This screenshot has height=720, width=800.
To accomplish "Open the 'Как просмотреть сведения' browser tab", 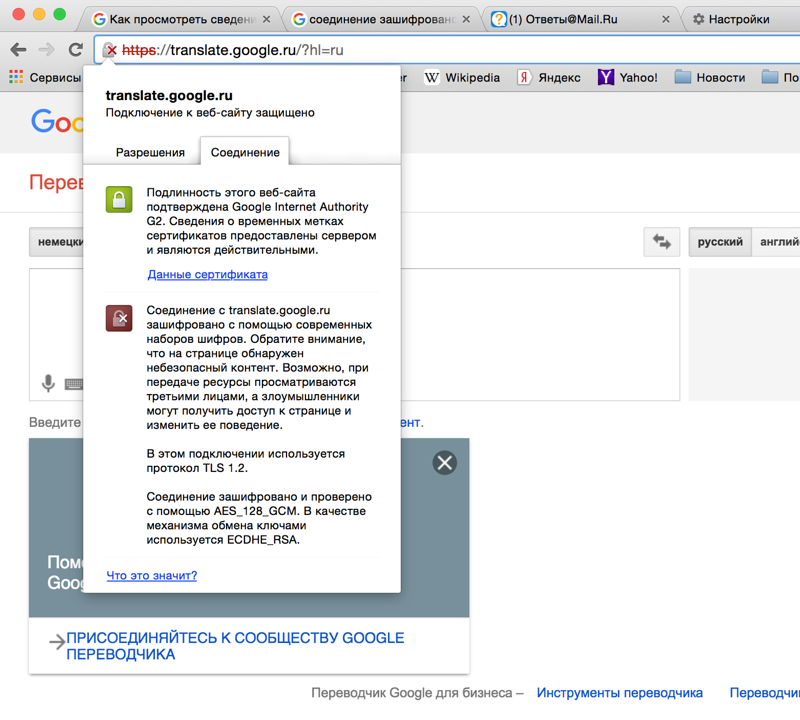I will tap(182, 19).
